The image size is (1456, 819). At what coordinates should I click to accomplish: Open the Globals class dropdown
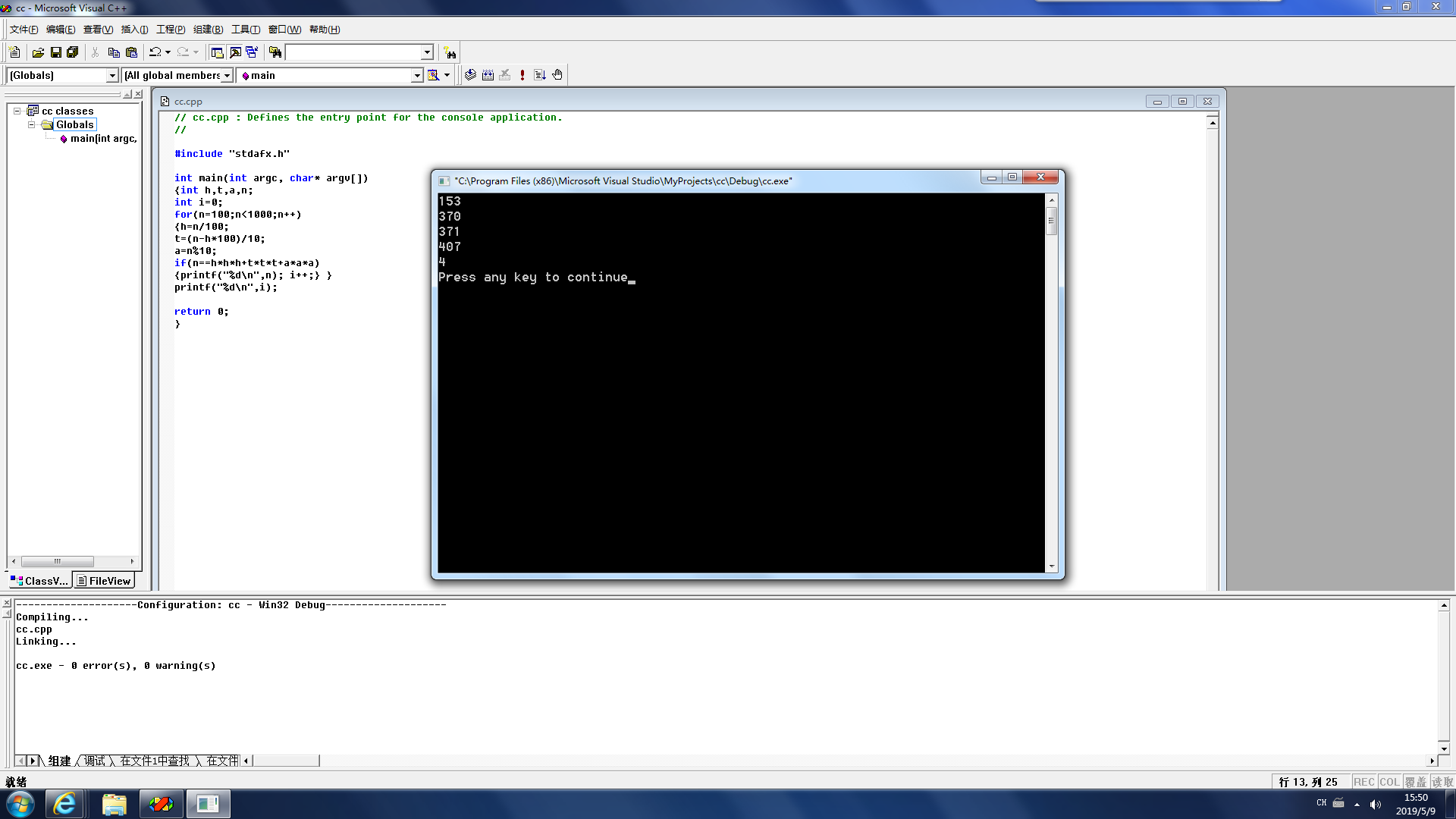coord(112,75)
